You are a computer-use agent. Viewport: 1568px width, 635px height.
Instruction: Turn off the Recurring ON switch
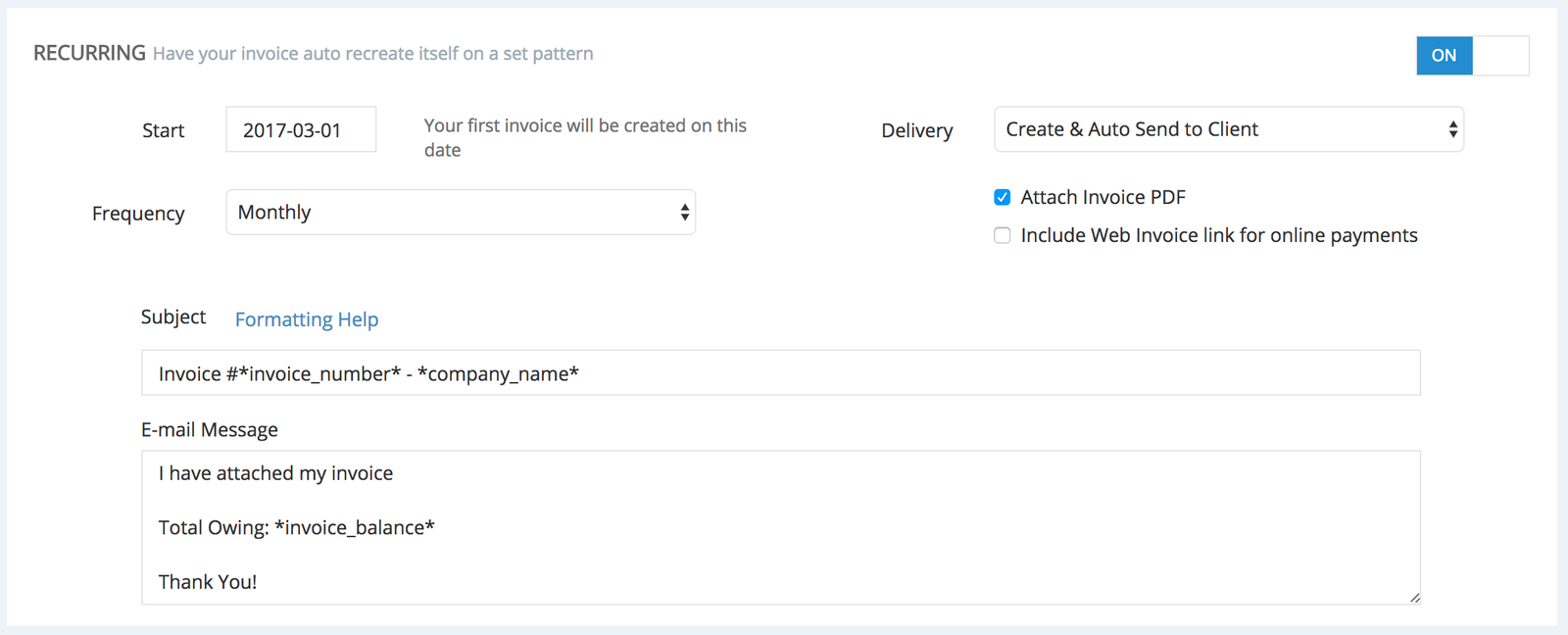click(x=1444, y=56)
